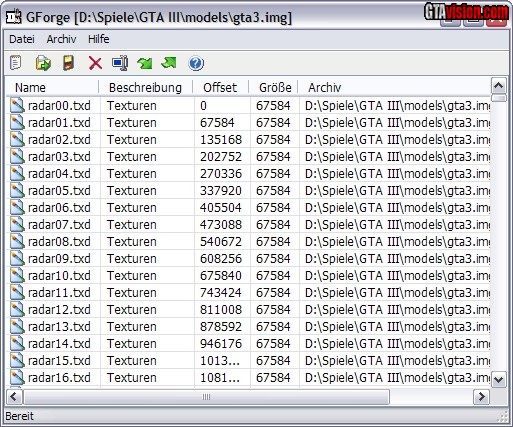Select the radar01.txd row

(x=248, y=122)
